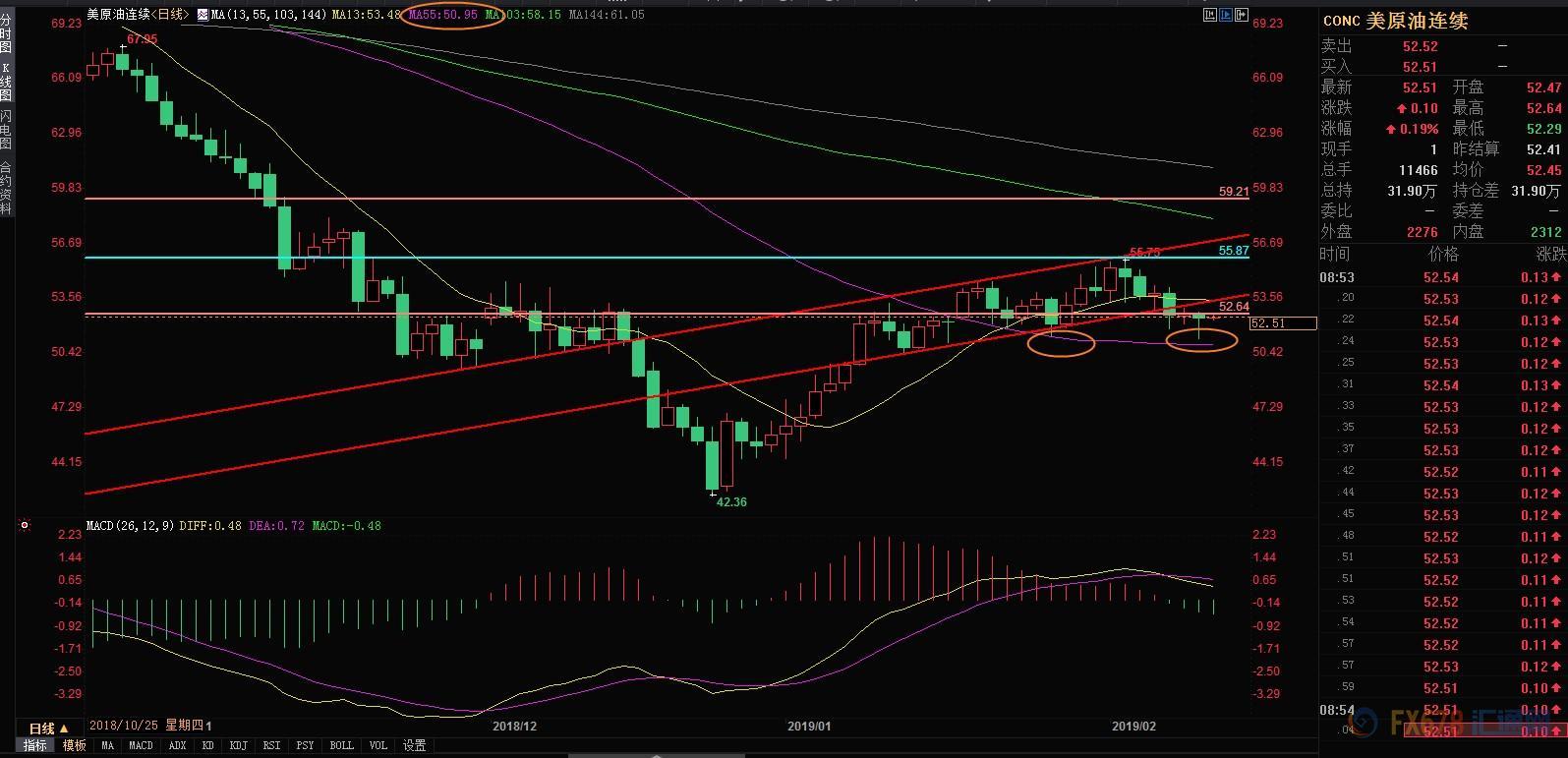This screenshot has height=758, width=1568.
Task: Click the MA13:53.48 value label
Action: pyautogui.click(x=366, y=15)
